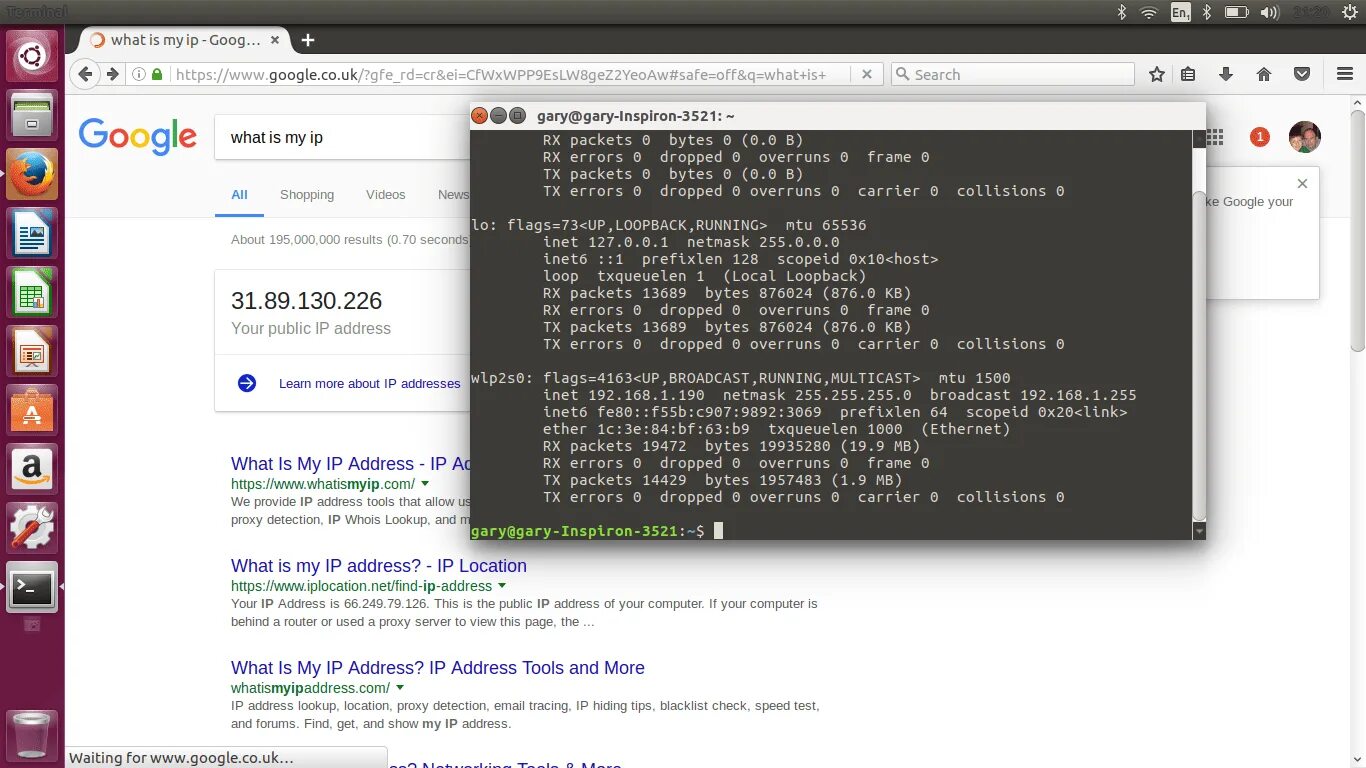Open System Settings from the launcher

[33, 528]
